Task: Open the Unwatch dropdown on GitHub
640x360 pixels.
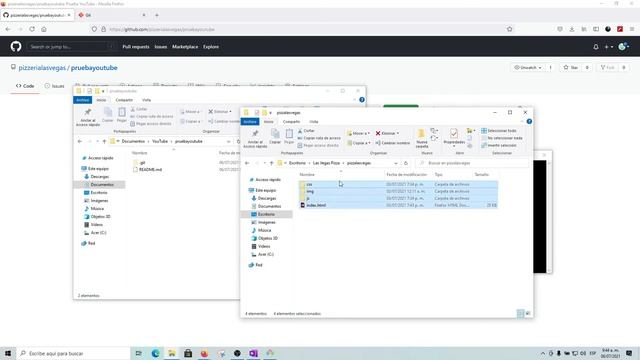Action: (527, 67)
